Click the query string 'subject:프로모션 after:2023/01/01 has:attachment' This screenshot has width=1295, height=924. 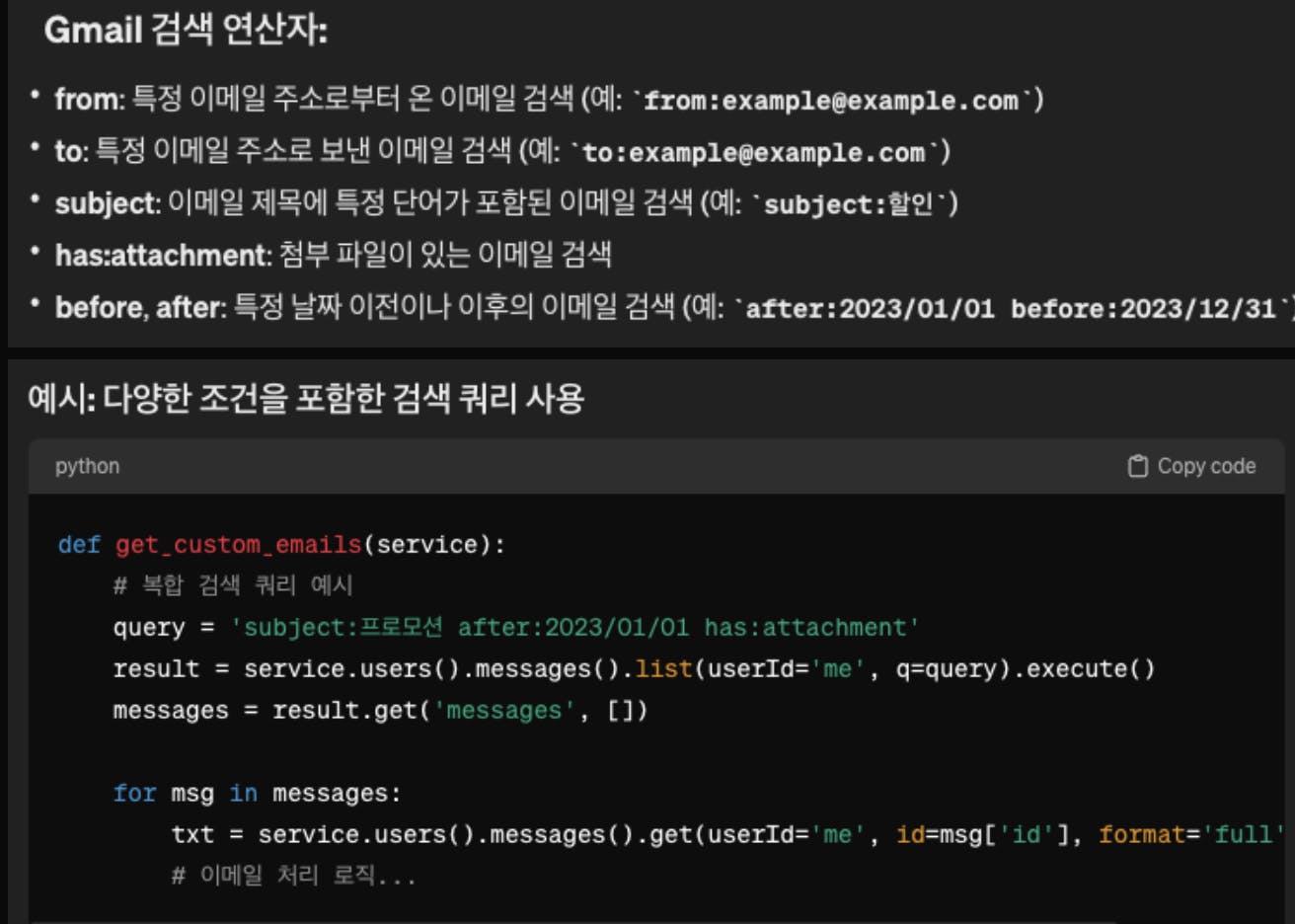pos(574,628)
